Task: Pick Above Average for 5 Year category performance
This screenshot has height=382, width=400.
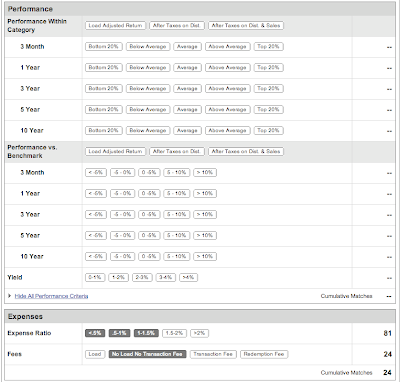Action: pos(228,110)
